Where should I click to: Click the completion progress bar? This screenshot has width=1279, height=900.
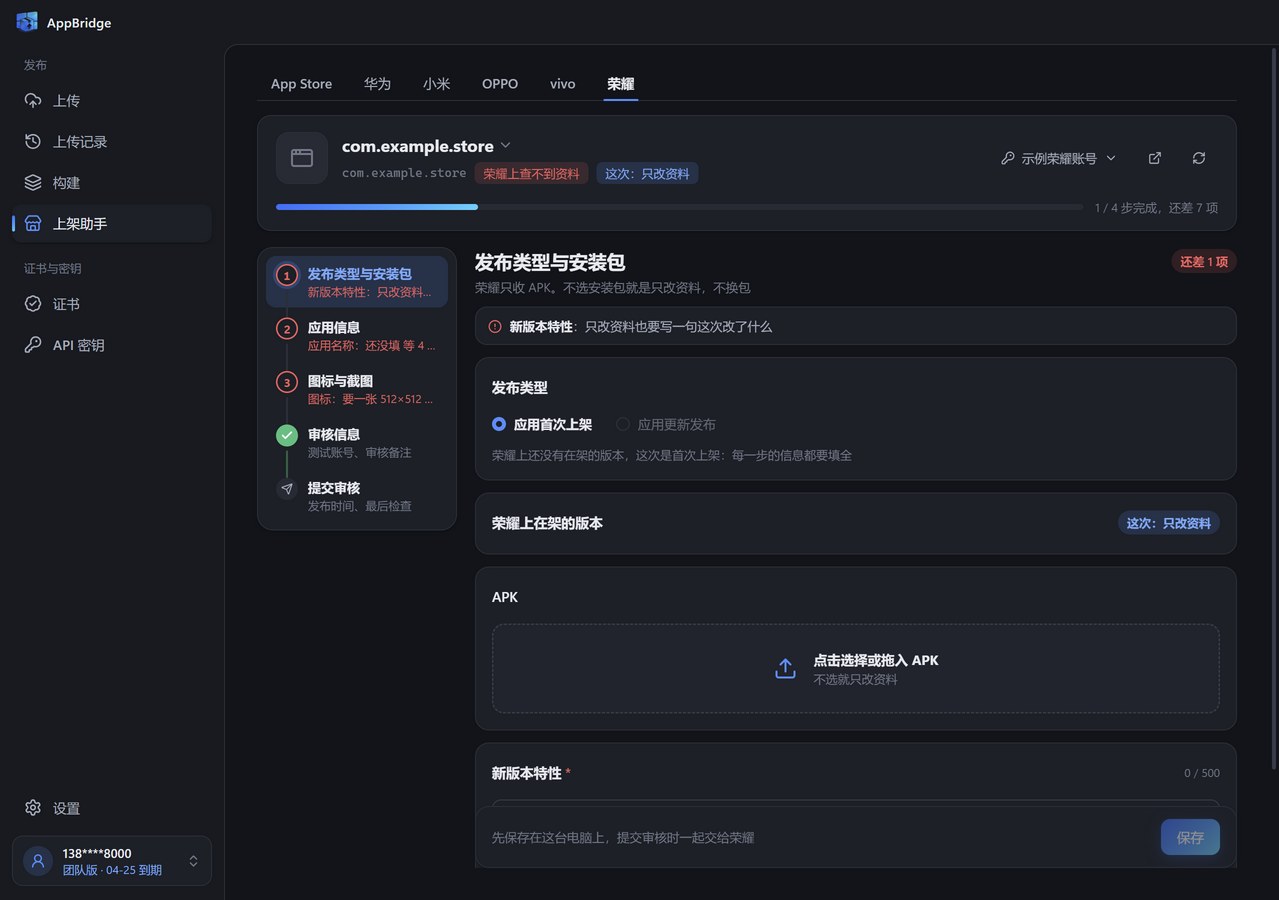tap(679, 207)
